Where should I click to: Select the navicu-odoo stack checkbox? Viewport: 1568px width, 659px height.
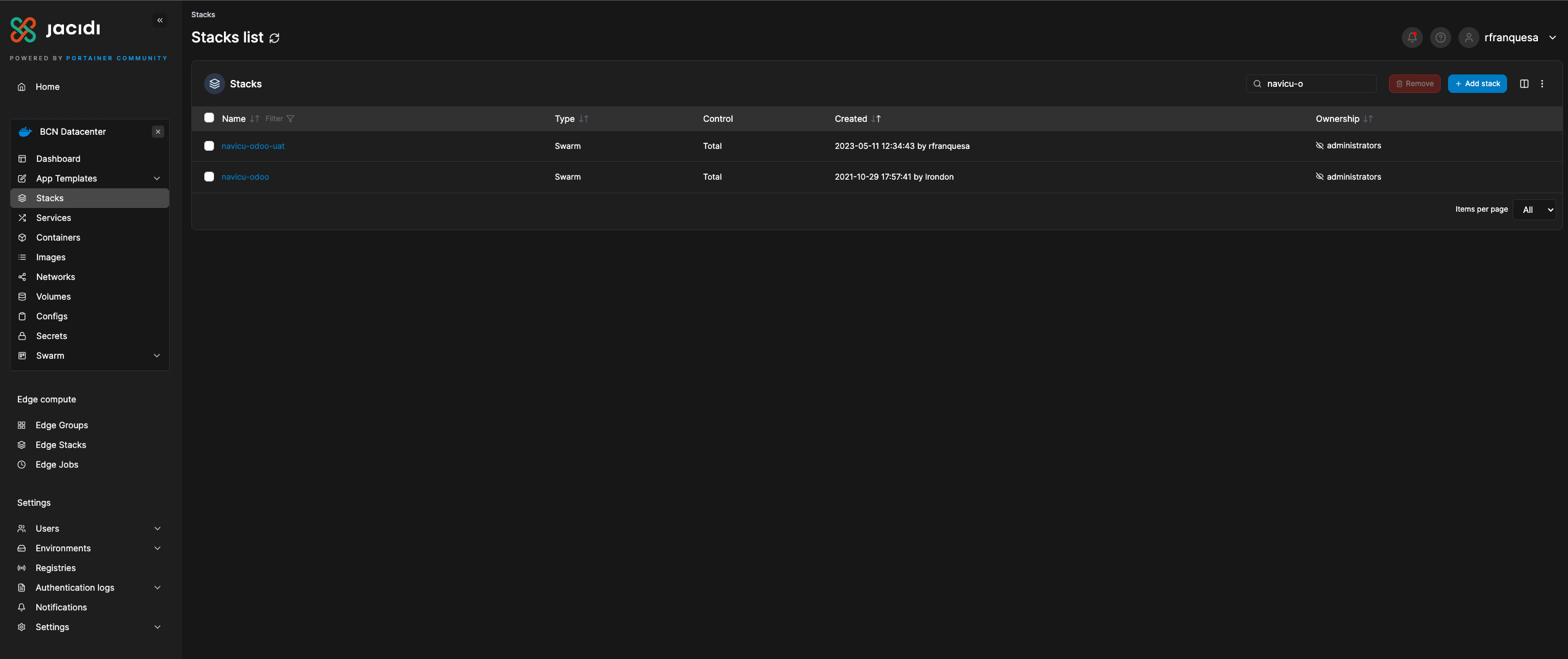(x=209, y=177)
